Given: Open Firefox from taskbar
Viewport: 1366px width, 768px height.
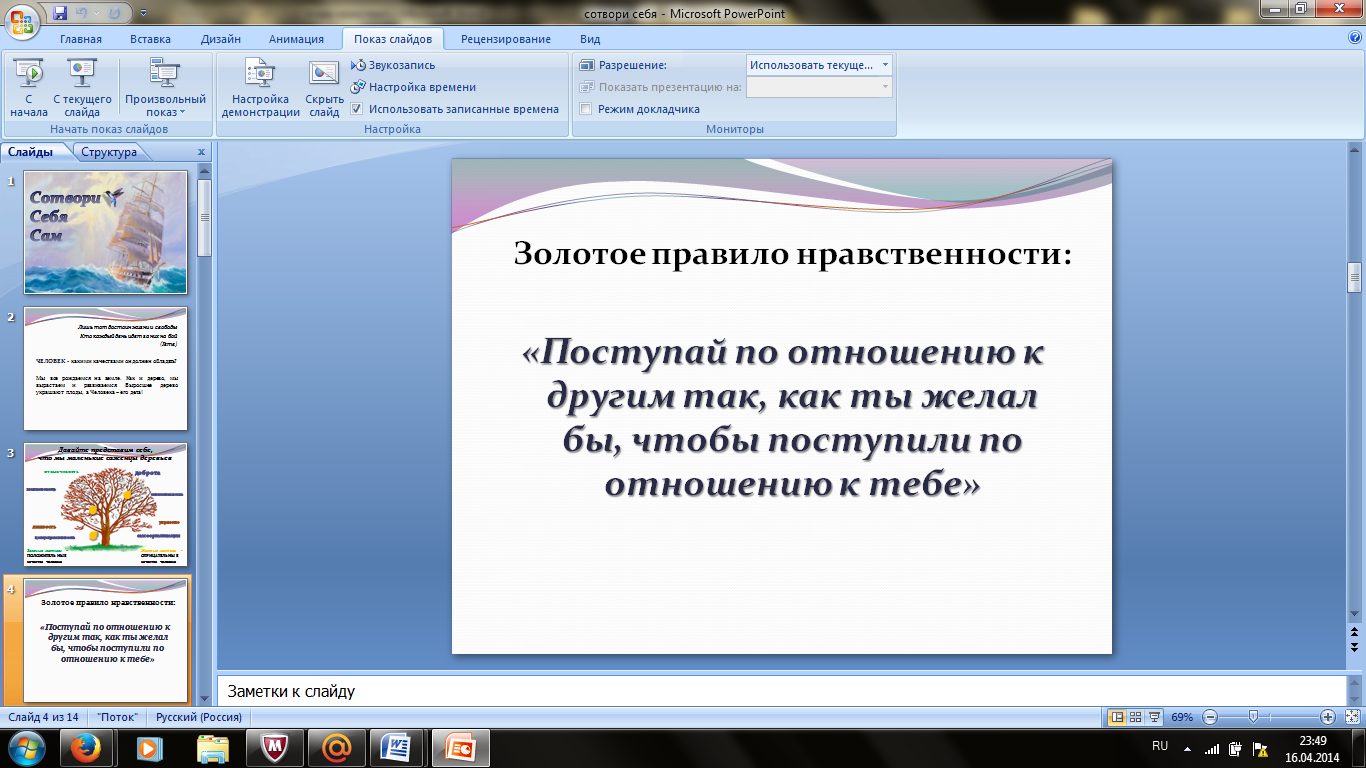Looking at the screenshot, I should (86, 748).
